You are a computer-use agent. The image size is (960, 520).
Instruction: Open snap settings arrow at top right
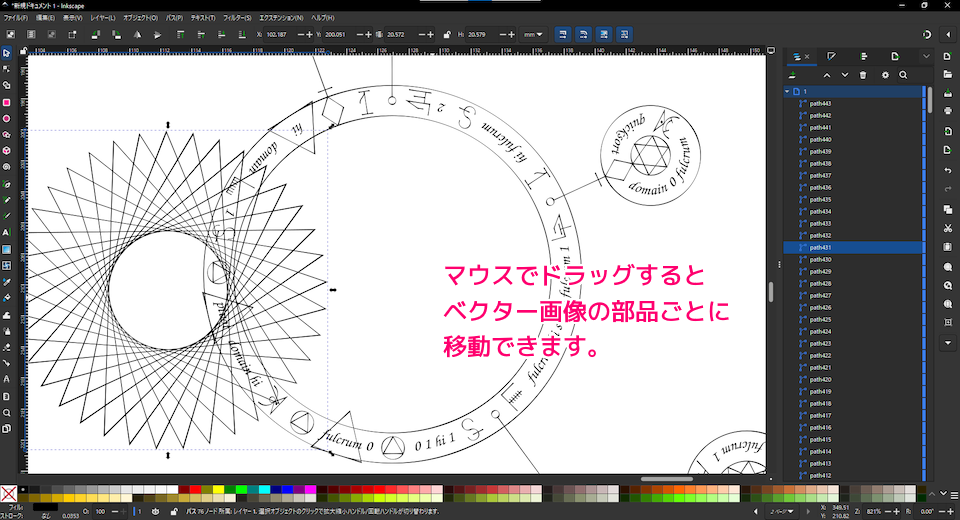948,35
